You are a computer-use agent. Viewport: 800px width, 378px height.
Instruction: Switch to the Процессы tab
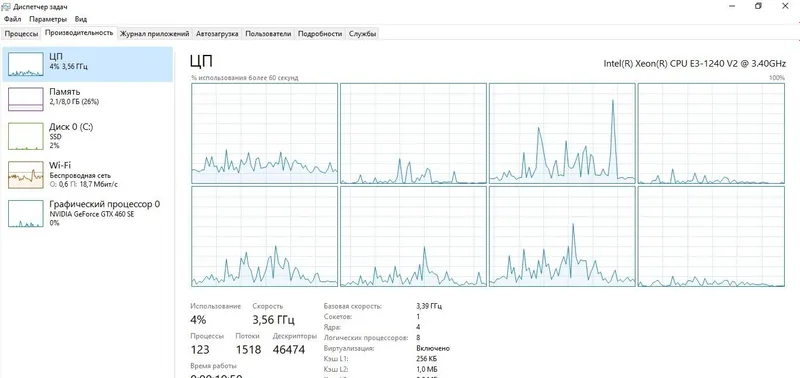[21, 34]
